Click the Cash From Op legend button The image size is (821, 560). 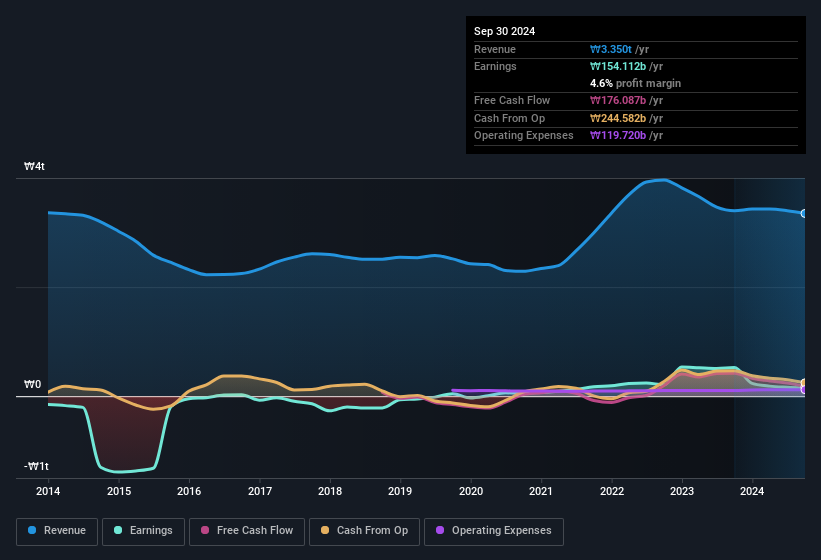[364, 531]
